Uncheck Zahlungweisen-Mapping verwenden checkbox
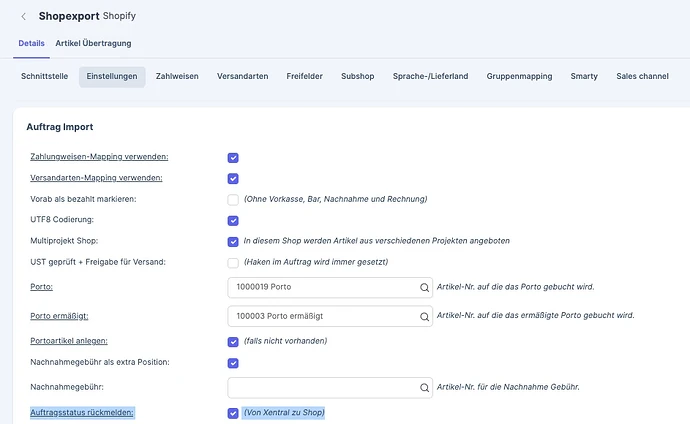 point(233,157)
